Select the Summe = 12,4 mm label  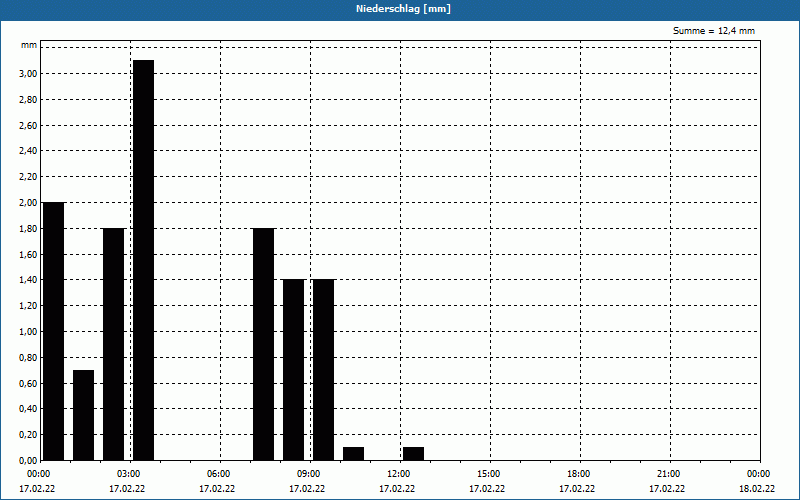coord(714,31)
